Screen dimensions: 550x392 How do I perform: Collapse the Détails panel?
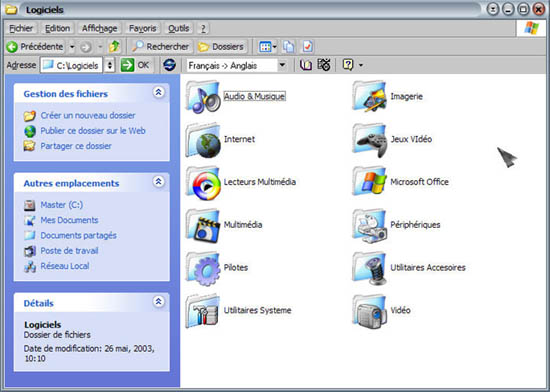[x=159, y=302]
